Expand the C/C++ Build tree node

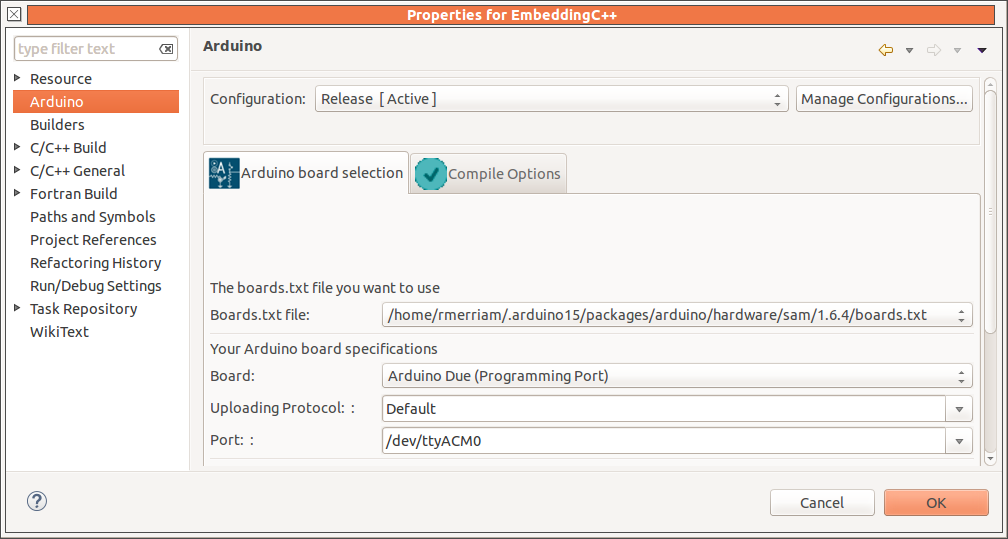tap(18, 148)
